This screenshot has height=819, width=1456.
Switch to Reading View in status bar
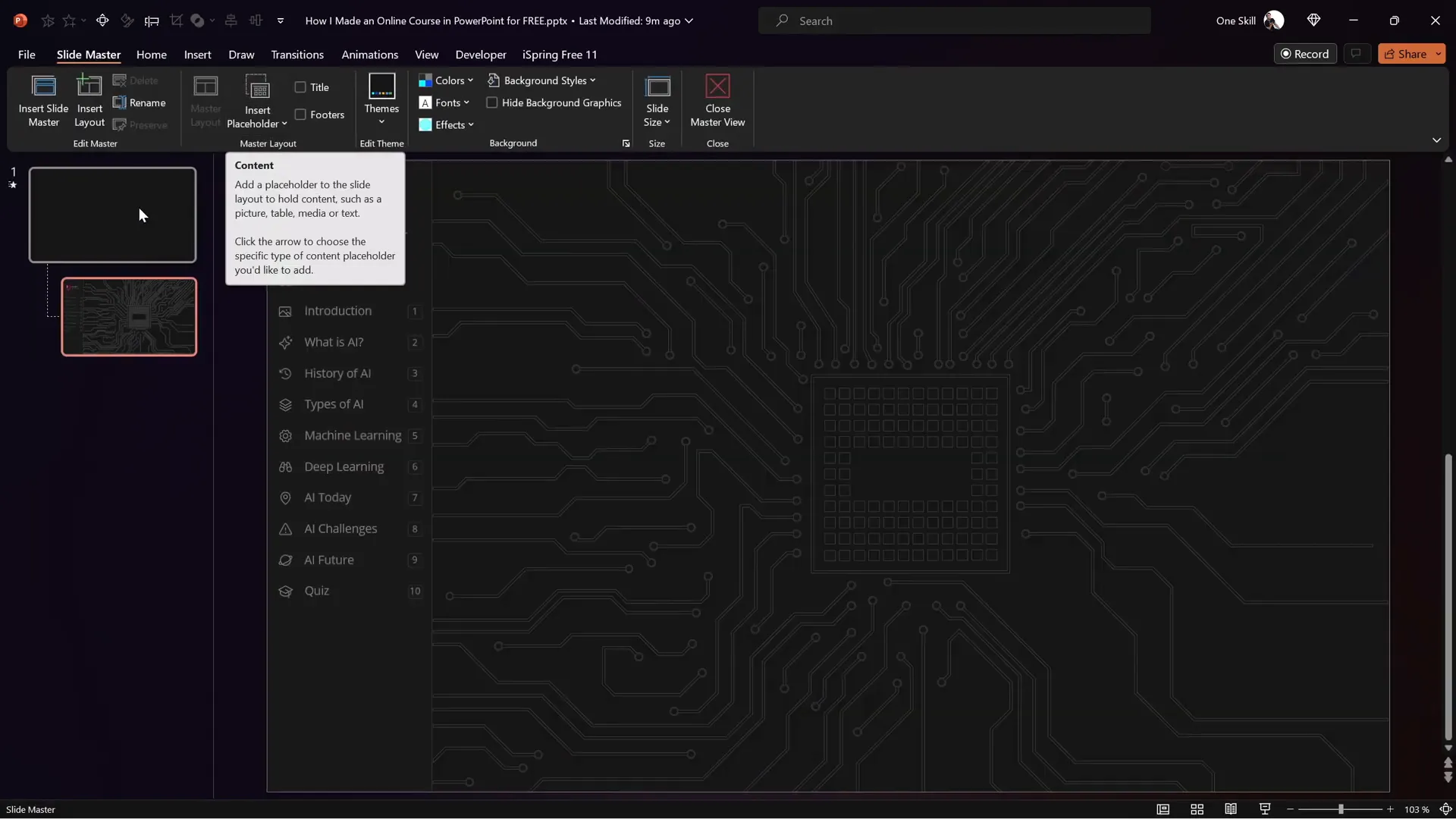click(1231, 809)
